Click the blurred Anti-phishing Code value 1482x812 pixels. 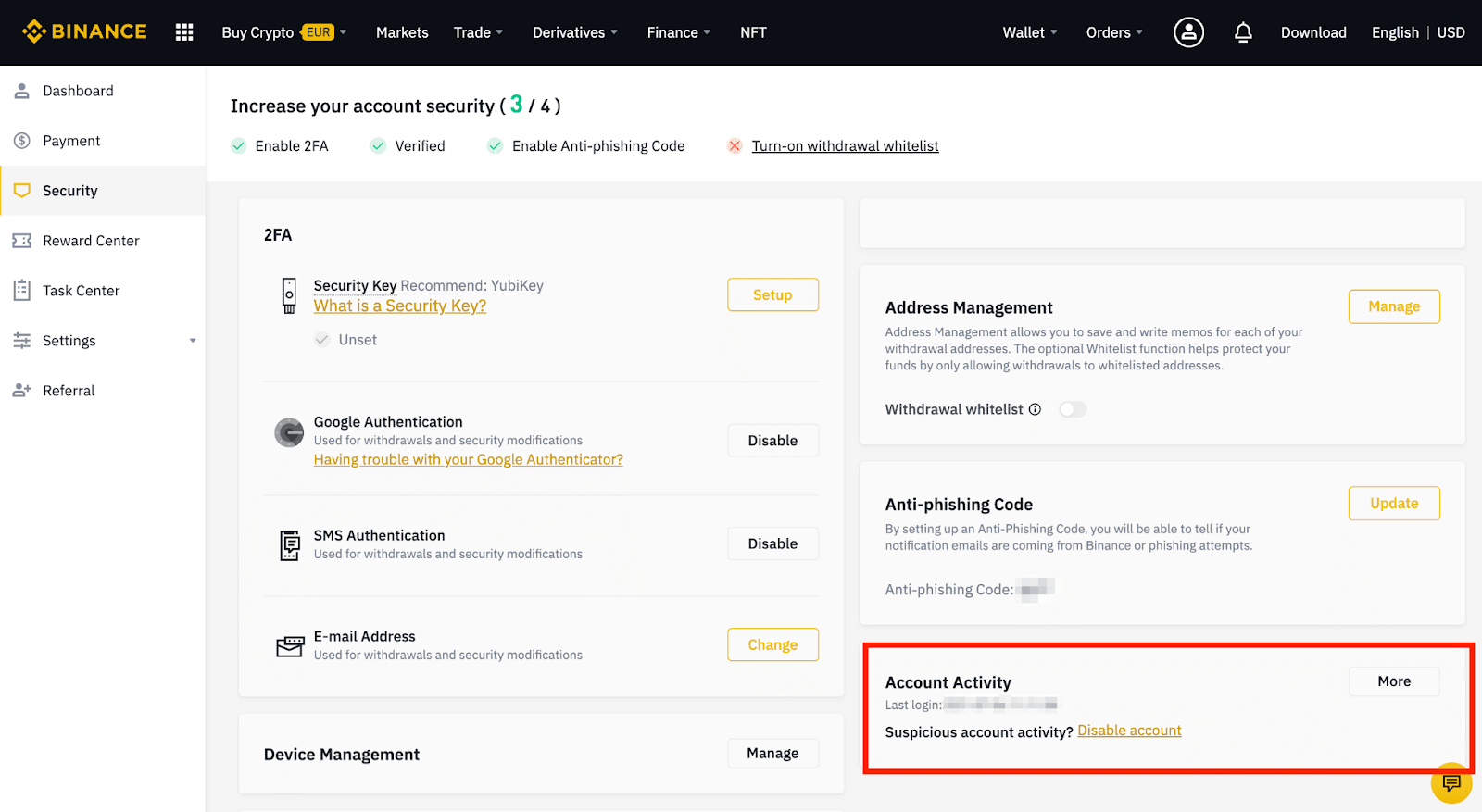1036,589
